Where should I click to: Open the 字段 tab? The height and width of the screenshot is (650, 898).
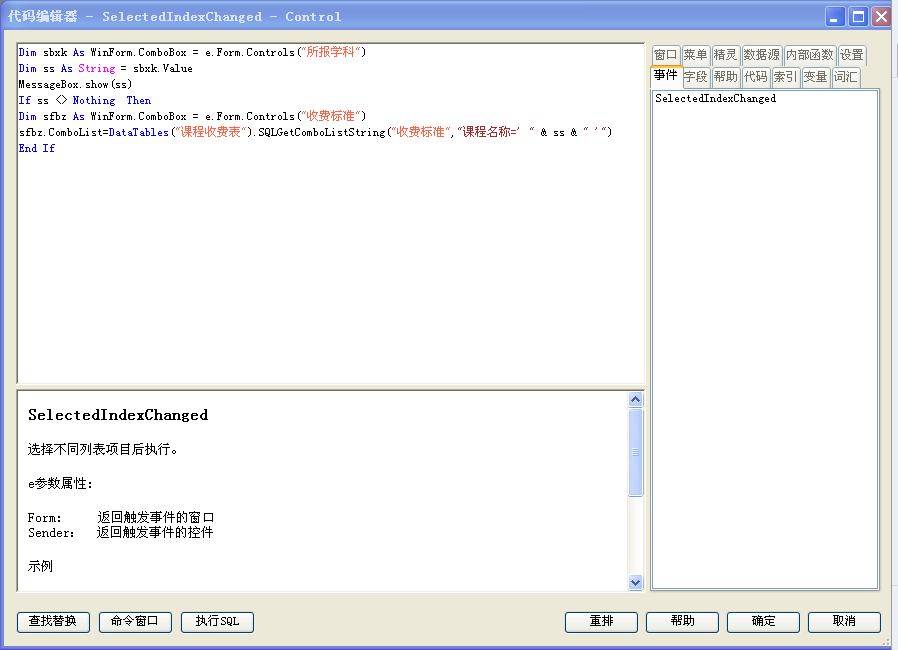point(696,78)
